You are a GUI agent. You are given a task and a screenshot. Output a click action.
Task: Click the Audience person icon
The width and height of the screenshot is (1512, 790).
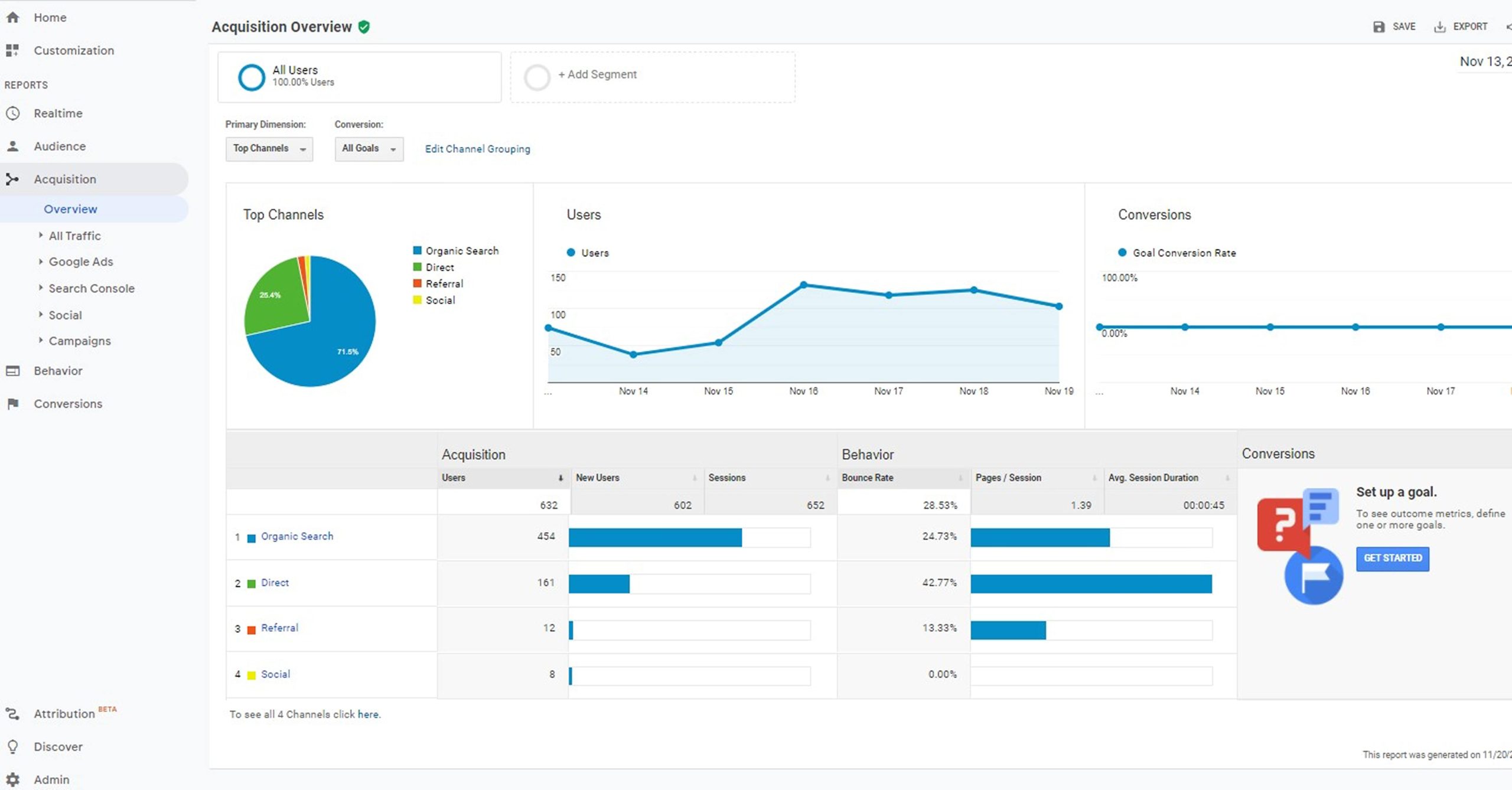[x=12, y=146]
